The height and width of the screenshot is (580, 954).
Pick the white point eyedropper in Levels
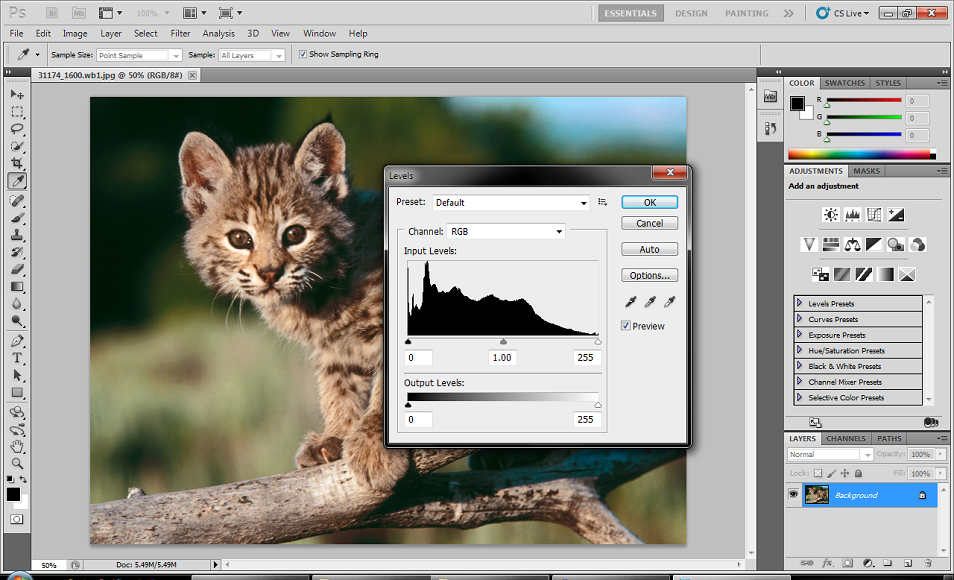[669, 301]
